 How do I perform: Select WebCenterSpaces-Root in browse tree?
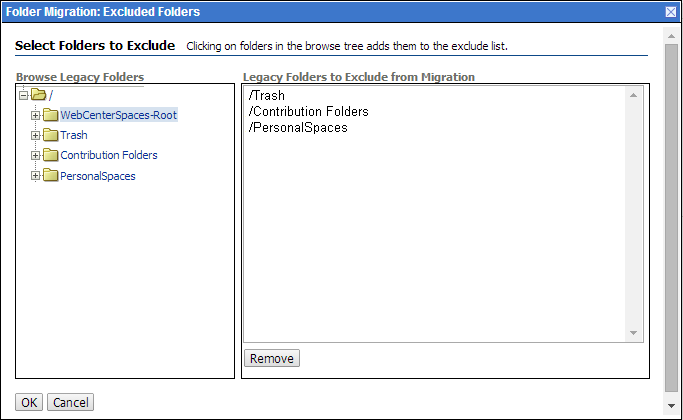(118, 115)
